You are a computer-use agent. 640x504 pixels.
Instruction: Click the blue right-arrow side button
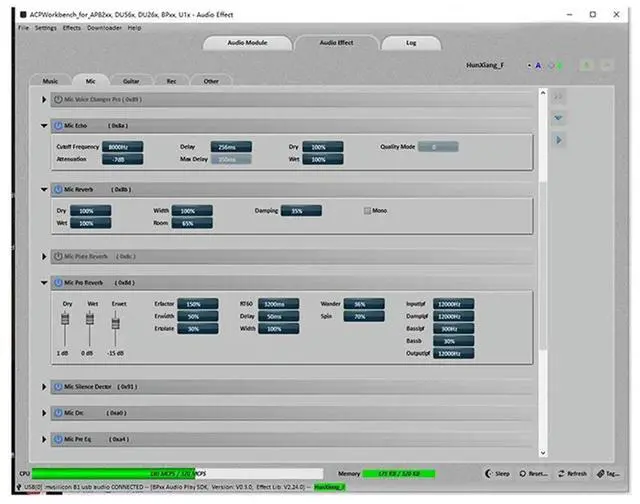pos(558,140)
